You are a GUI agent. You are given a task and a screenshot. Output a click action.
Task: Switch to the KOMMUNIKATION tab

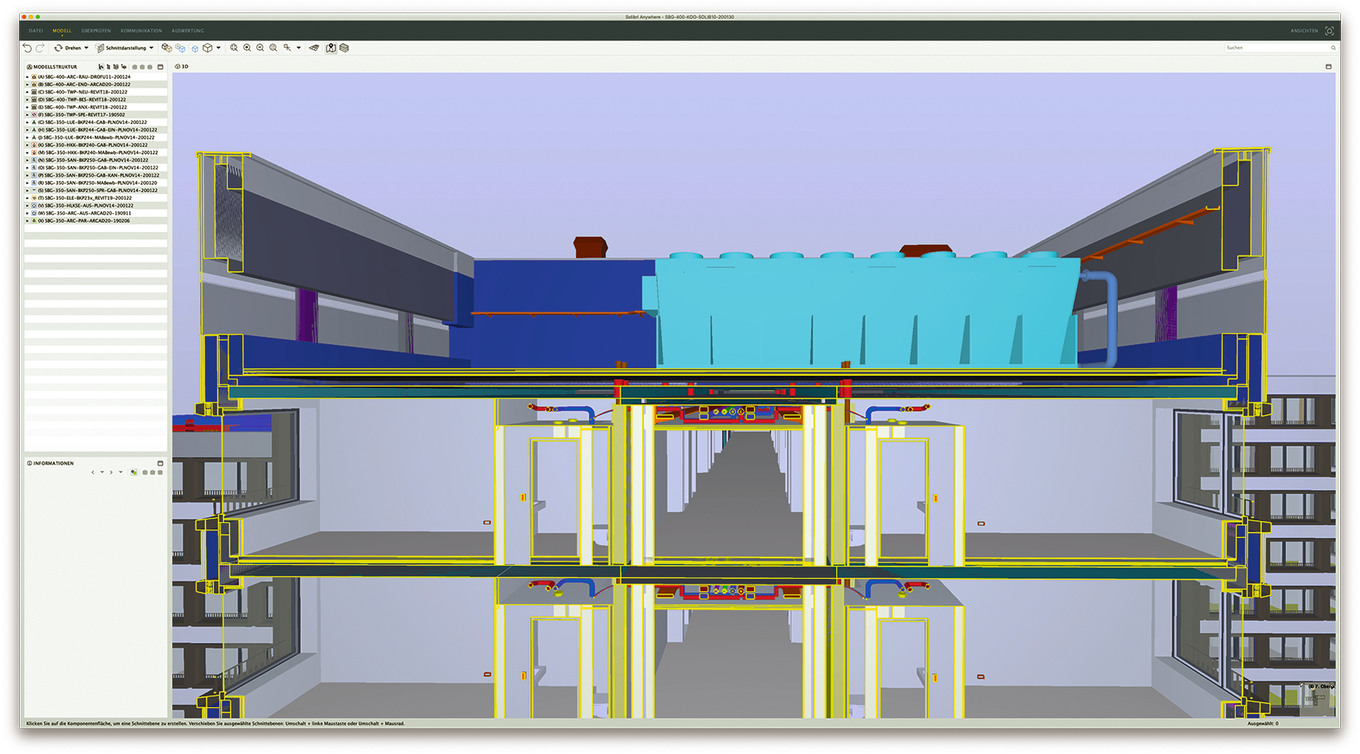pos(141,31)
